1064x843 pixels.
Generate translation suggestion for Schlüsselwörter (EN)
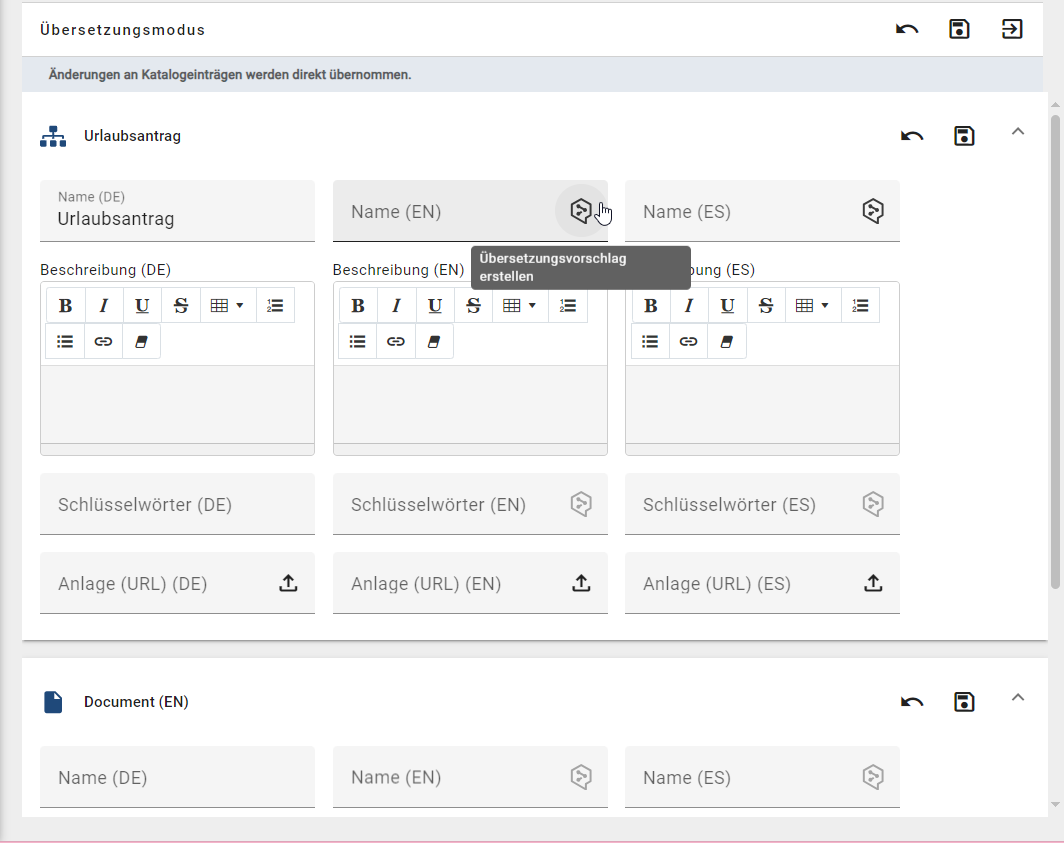581,503
